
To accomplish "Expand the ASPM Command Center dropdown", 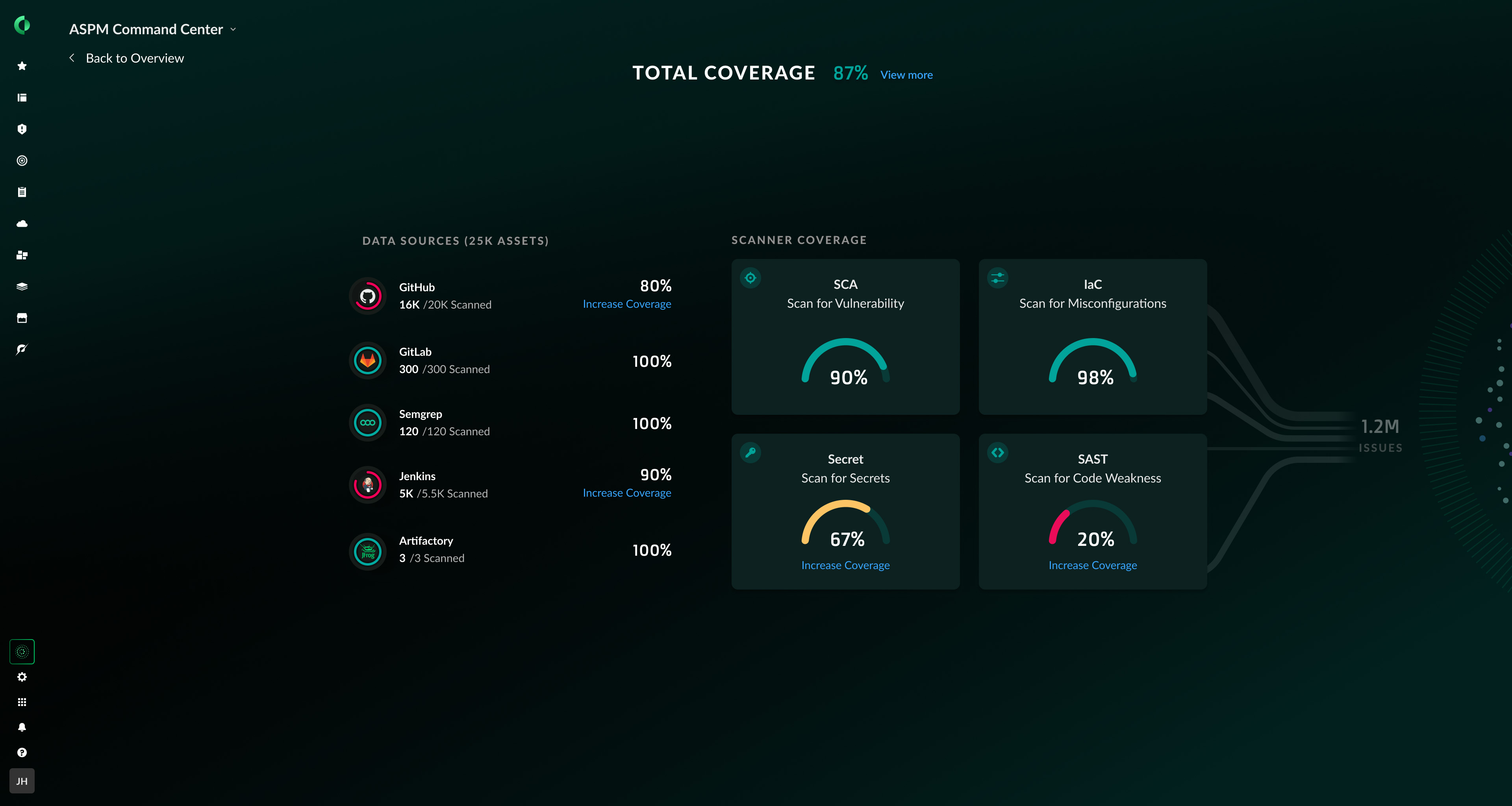I will tap(233, 30).
